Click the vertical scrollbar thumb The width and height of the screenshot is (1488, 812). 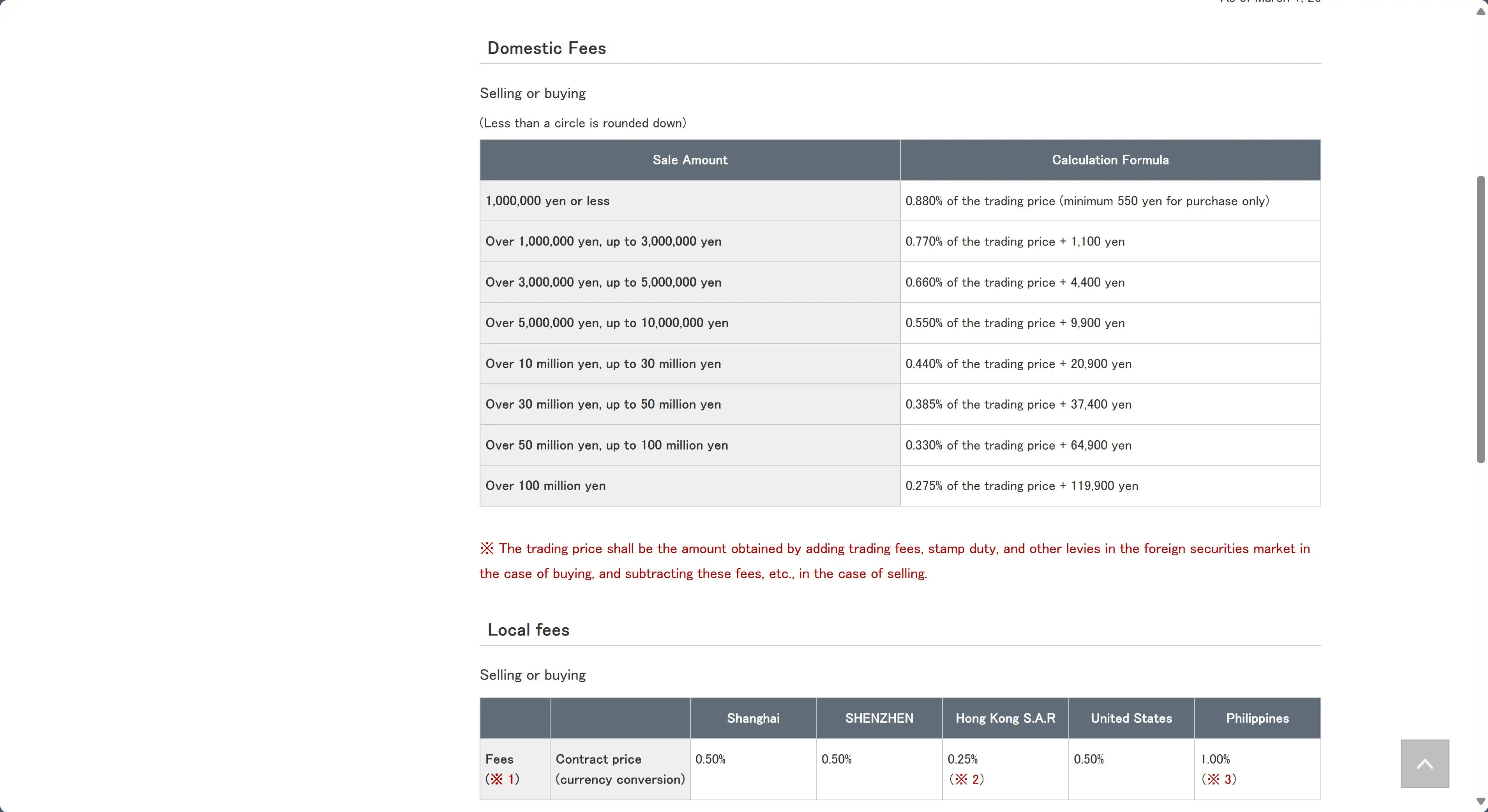(x=1481, y=320)
